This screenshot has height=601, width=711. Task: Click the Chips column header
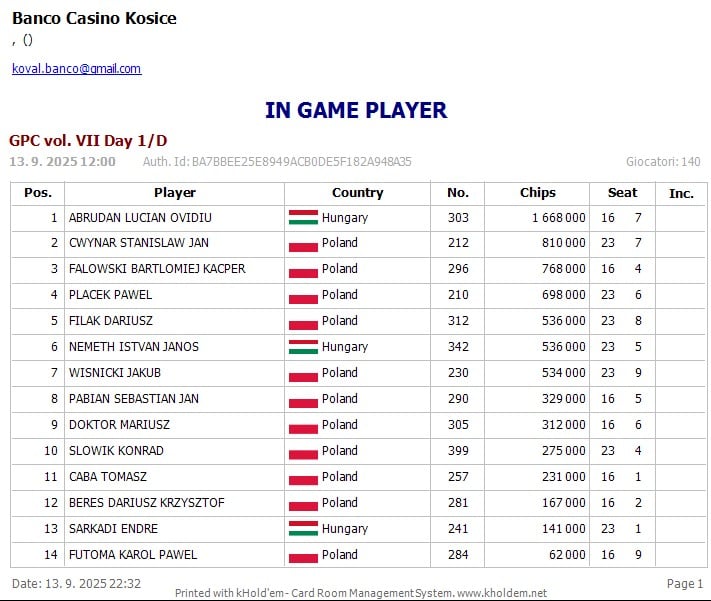[537, 193]
